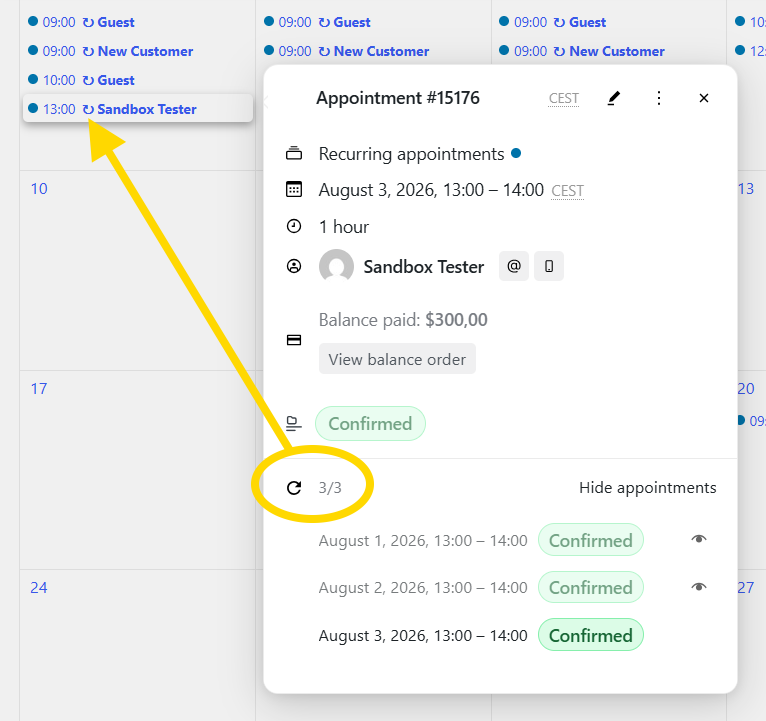The image size is (766, 721).
Task: Open the three-dot more options menu
Action: pos(659,98)
